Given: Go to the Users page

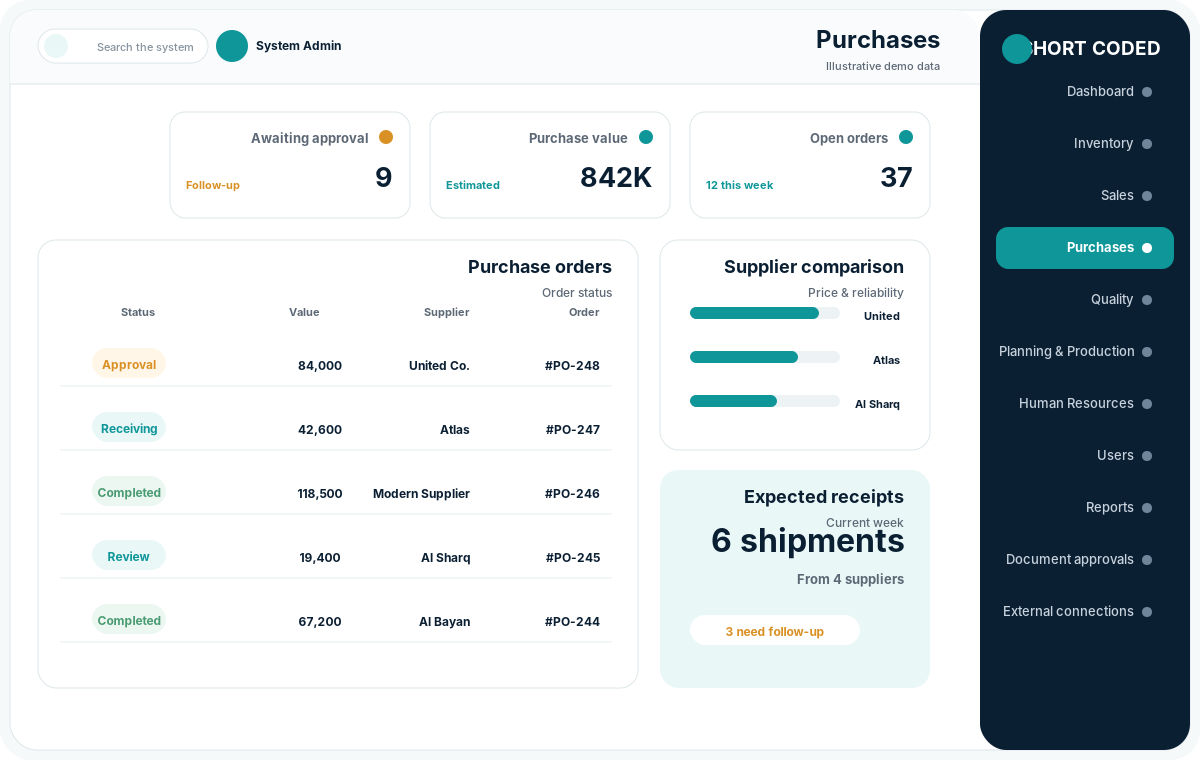Looking at the screenshot, I should (x=1085, y=455).
